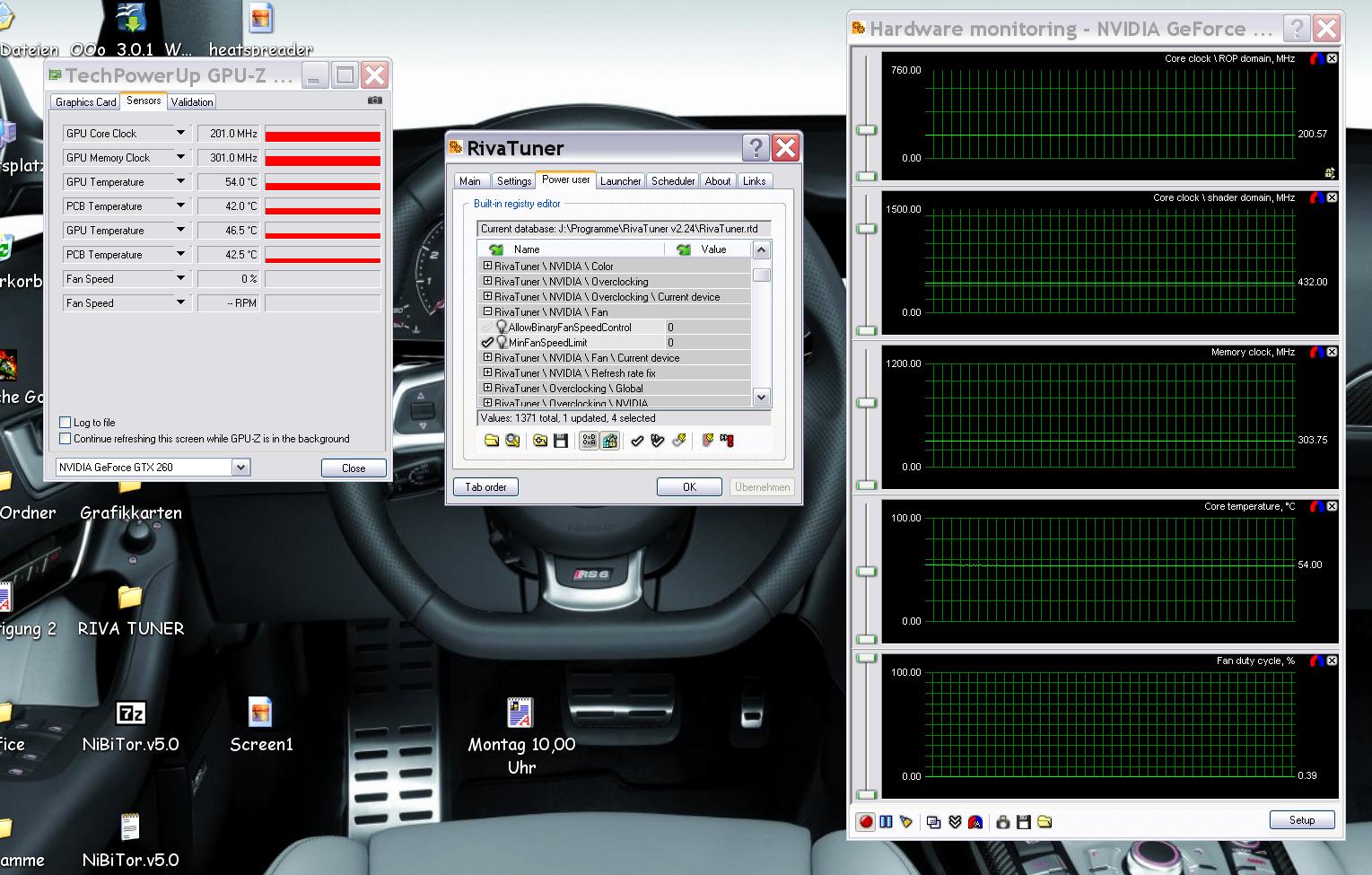Click the checkmark-with-tag icon in RivaTuner toolbar
Viewport: 1372px width, 875px height.
point(679,441)
